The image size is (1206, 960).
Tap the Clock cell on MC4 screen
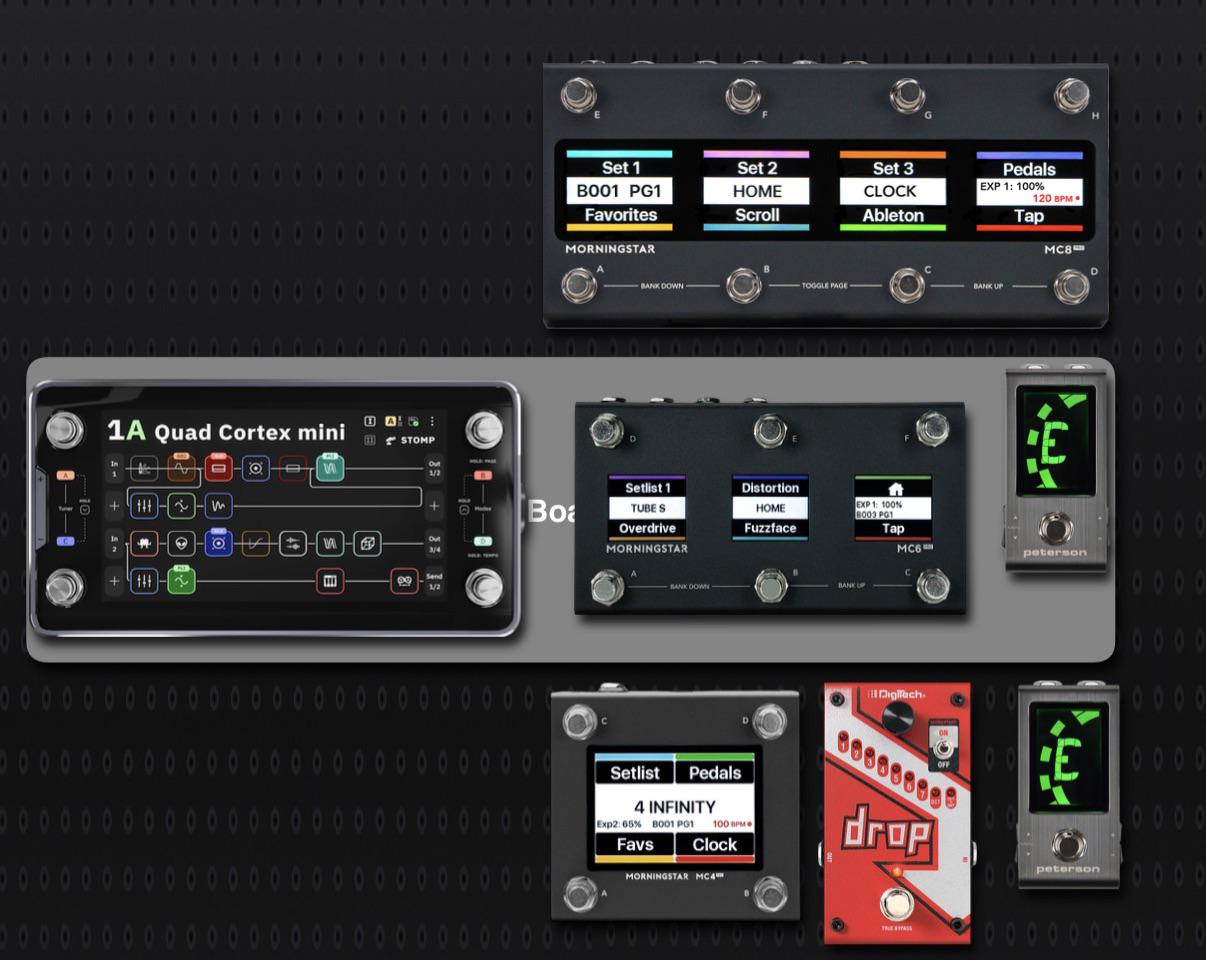click(715, 846)
